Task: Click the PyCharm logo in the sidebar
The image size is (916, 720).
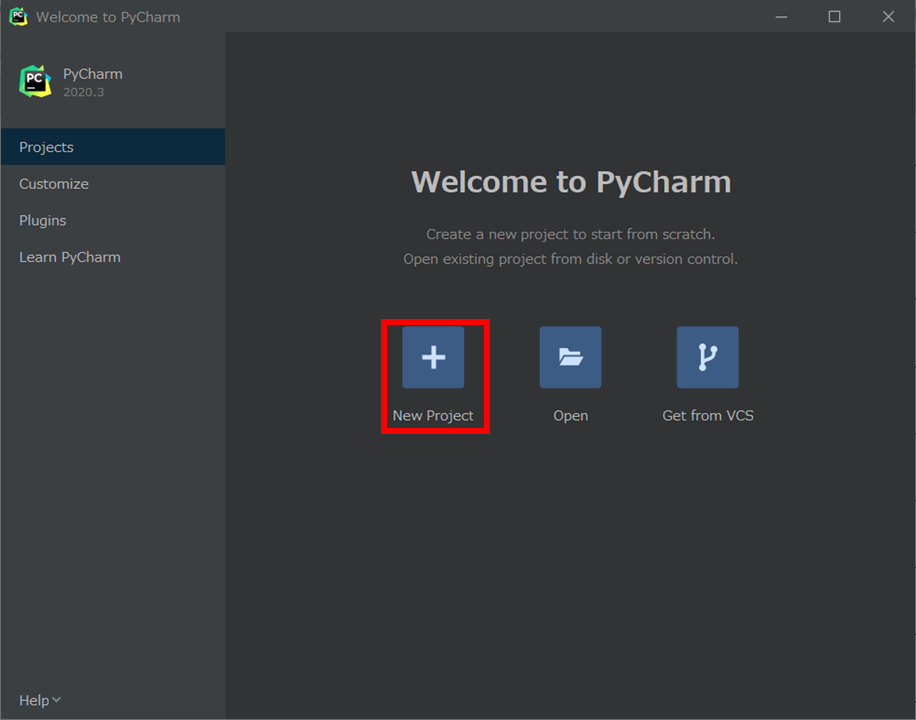Action: pos(35,80)
